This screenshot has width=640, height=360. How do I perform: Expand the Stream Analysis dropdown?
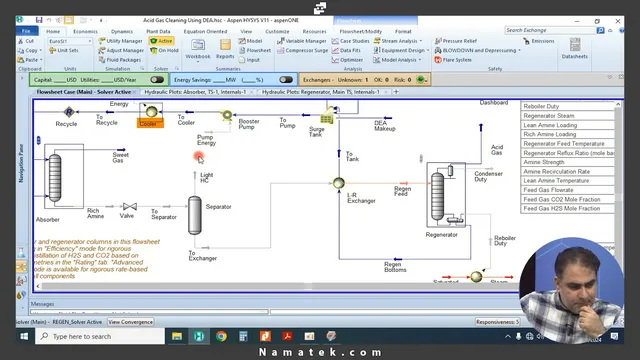coord(421,41)
